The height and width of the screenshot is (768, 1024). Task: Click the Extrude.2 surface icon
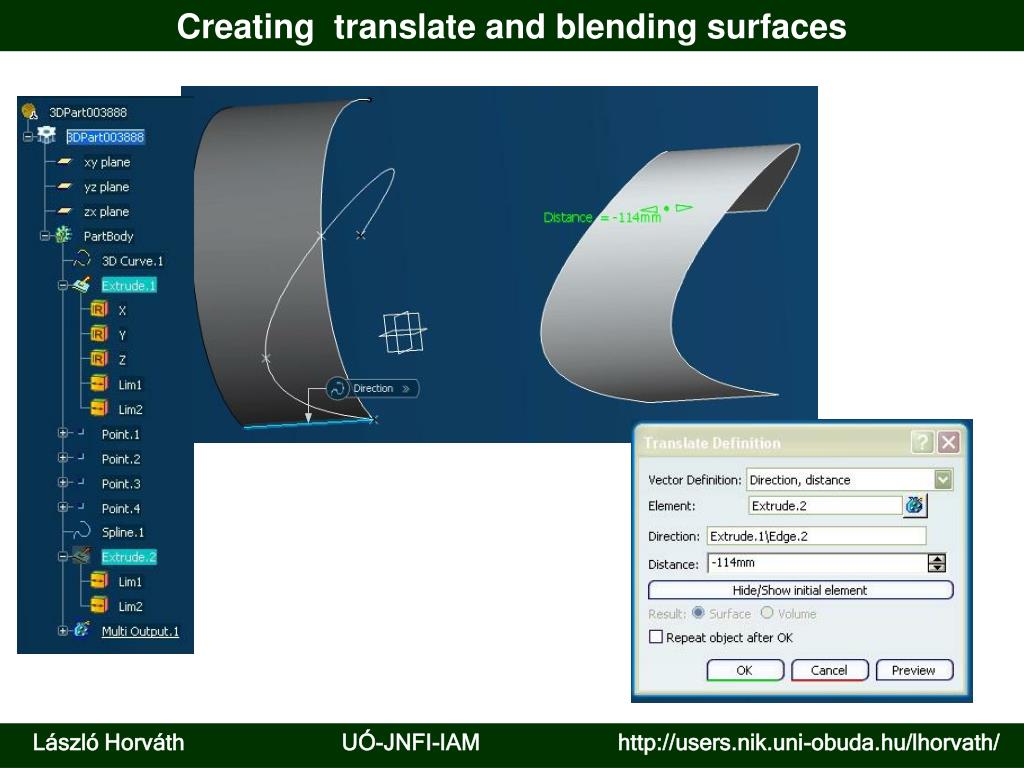82,556
